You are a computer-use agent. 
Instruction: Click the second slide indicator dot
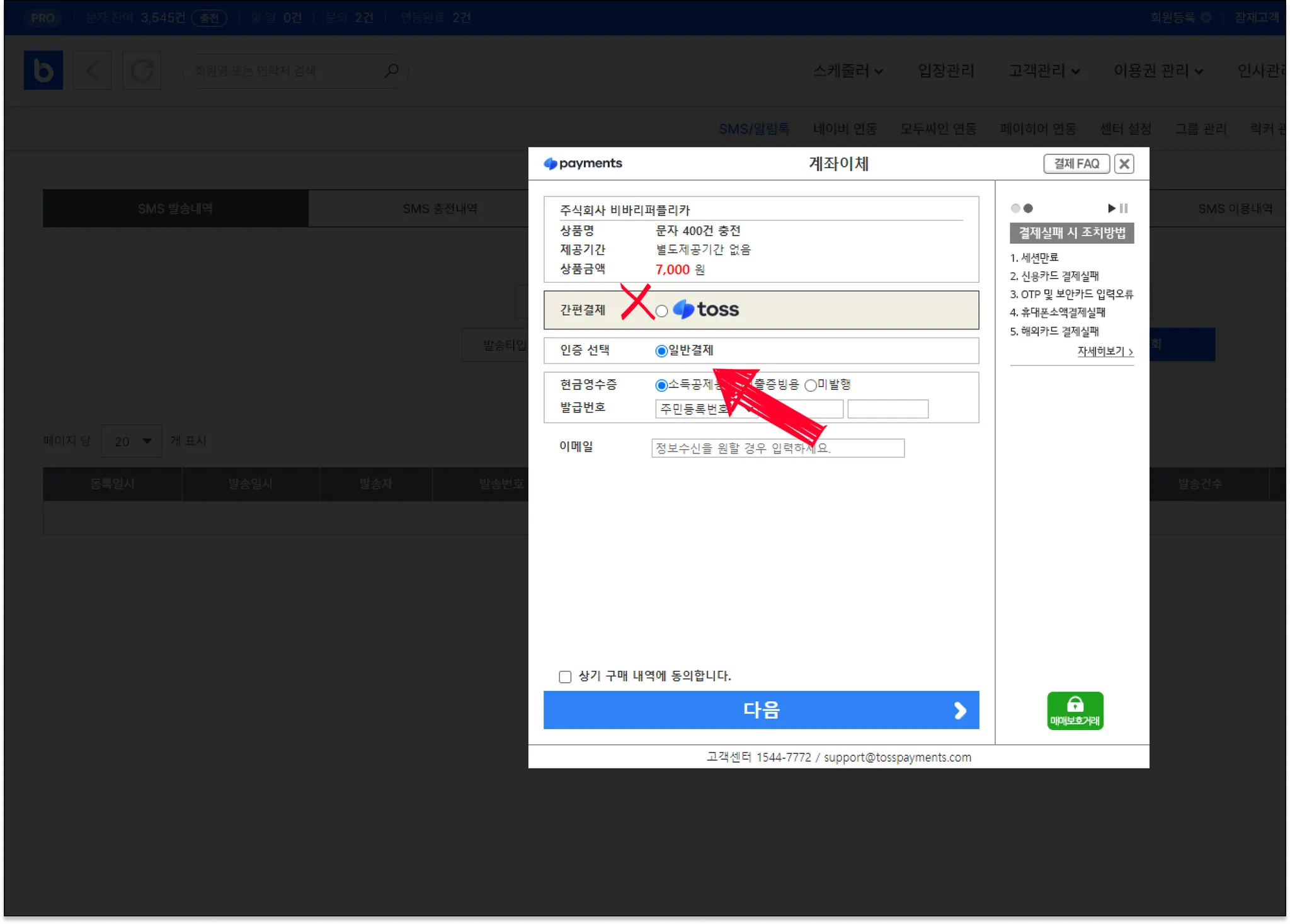1029,208
